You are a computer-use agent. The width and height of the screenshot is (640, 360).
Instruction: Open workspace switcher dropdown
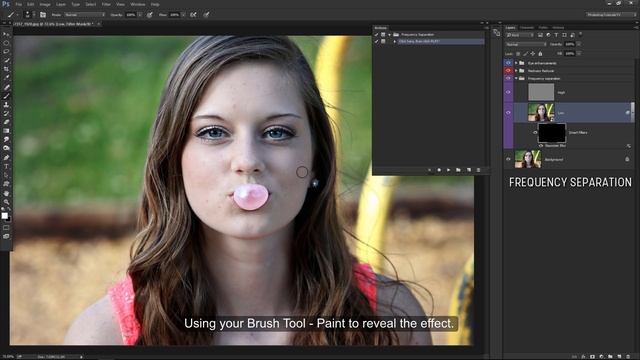(611, 15)
